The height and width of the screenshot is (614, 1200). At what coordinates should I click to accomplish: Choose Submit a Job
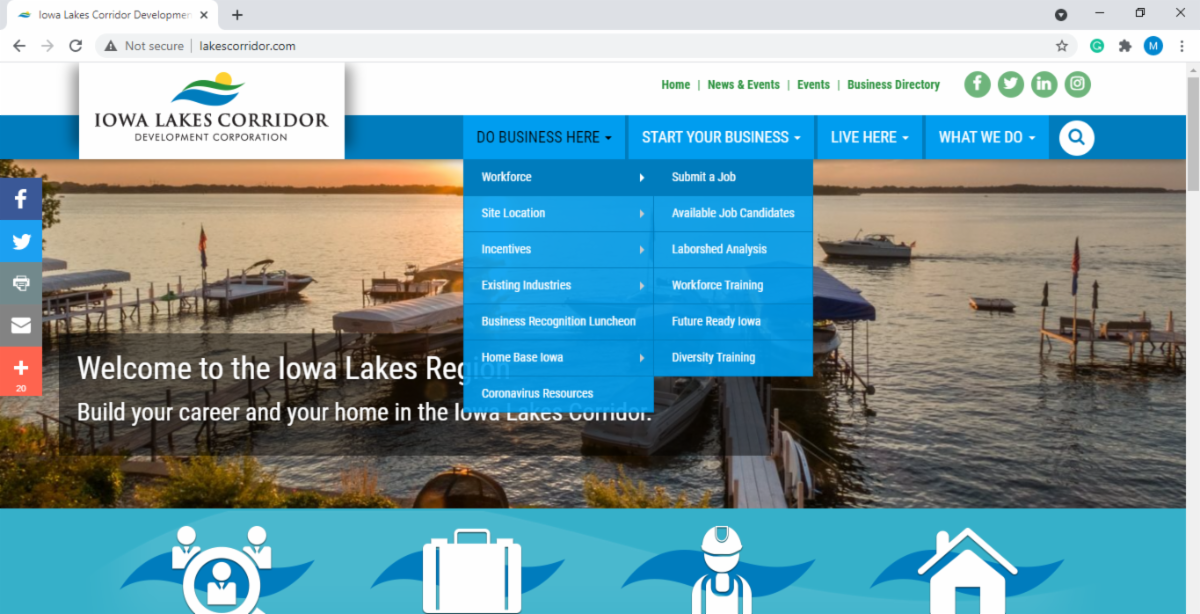tap(733, 177)
